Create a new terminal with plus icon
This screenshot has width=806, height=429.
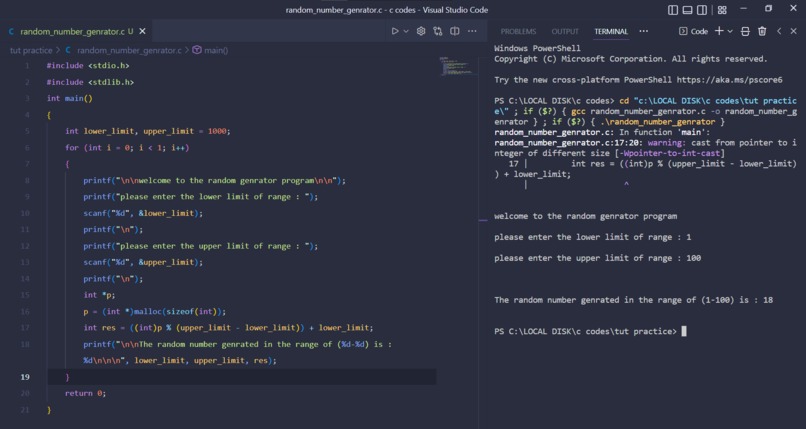point(719,31)
